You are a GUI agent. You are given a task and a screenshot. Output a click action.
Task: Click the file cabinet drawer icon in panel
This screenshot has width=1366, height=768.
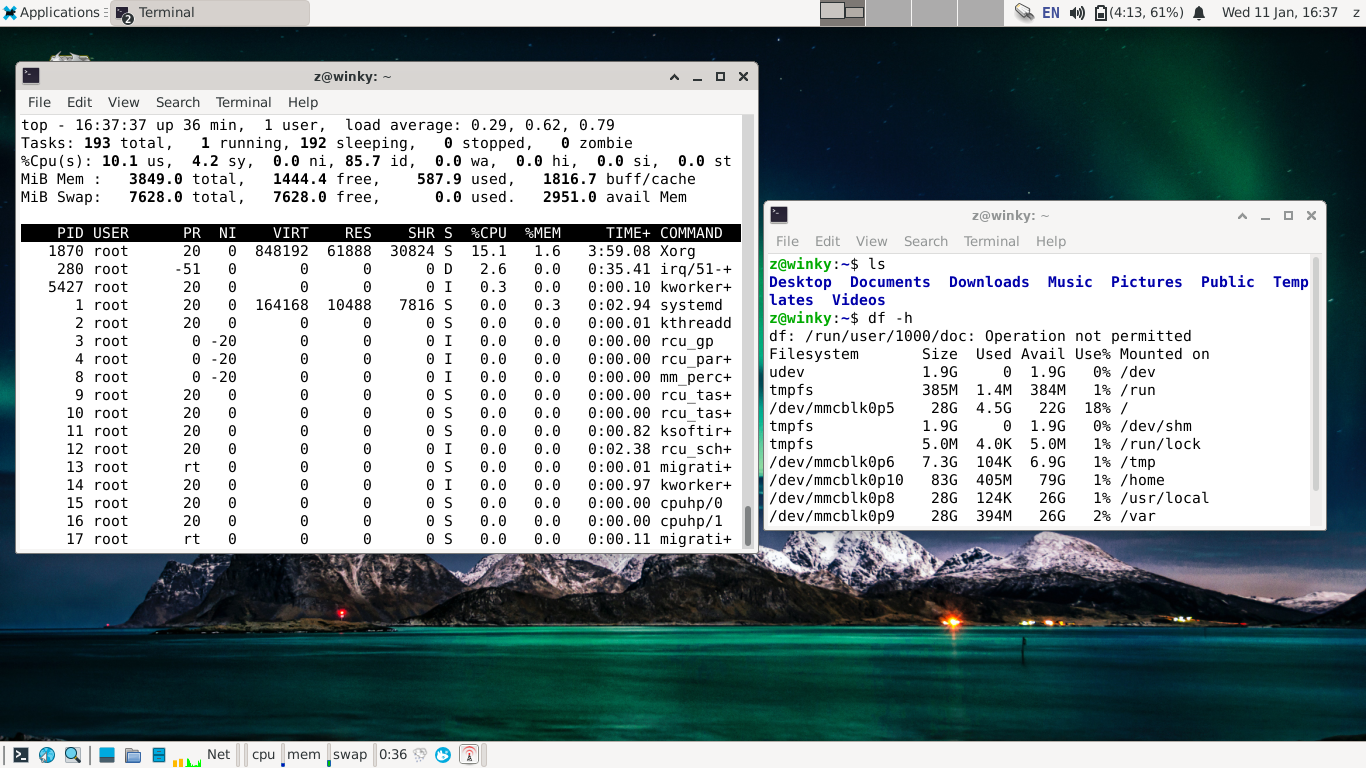(x=159, y=755)
